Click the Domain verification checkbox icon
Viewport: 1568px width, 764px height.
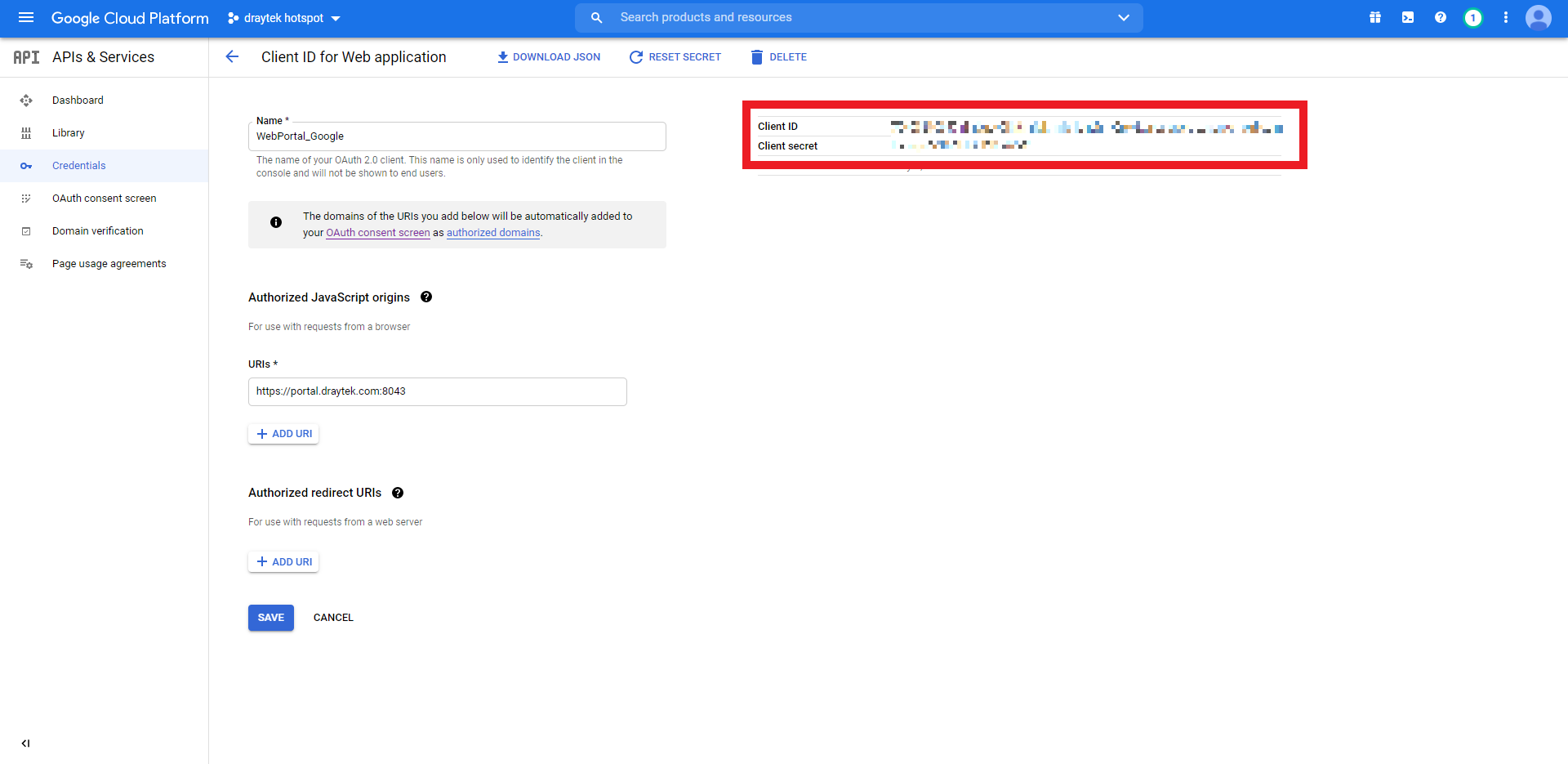[x=26, y=231]
